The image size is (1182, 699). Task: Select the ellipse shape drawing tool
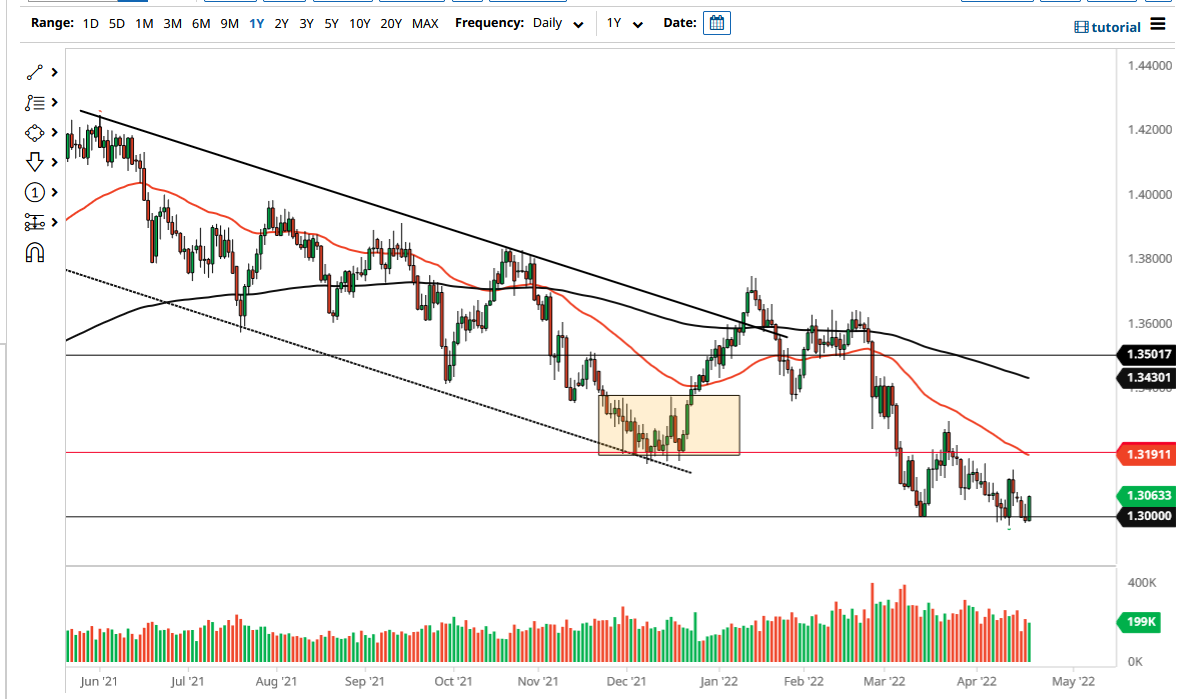pos(33,132)
